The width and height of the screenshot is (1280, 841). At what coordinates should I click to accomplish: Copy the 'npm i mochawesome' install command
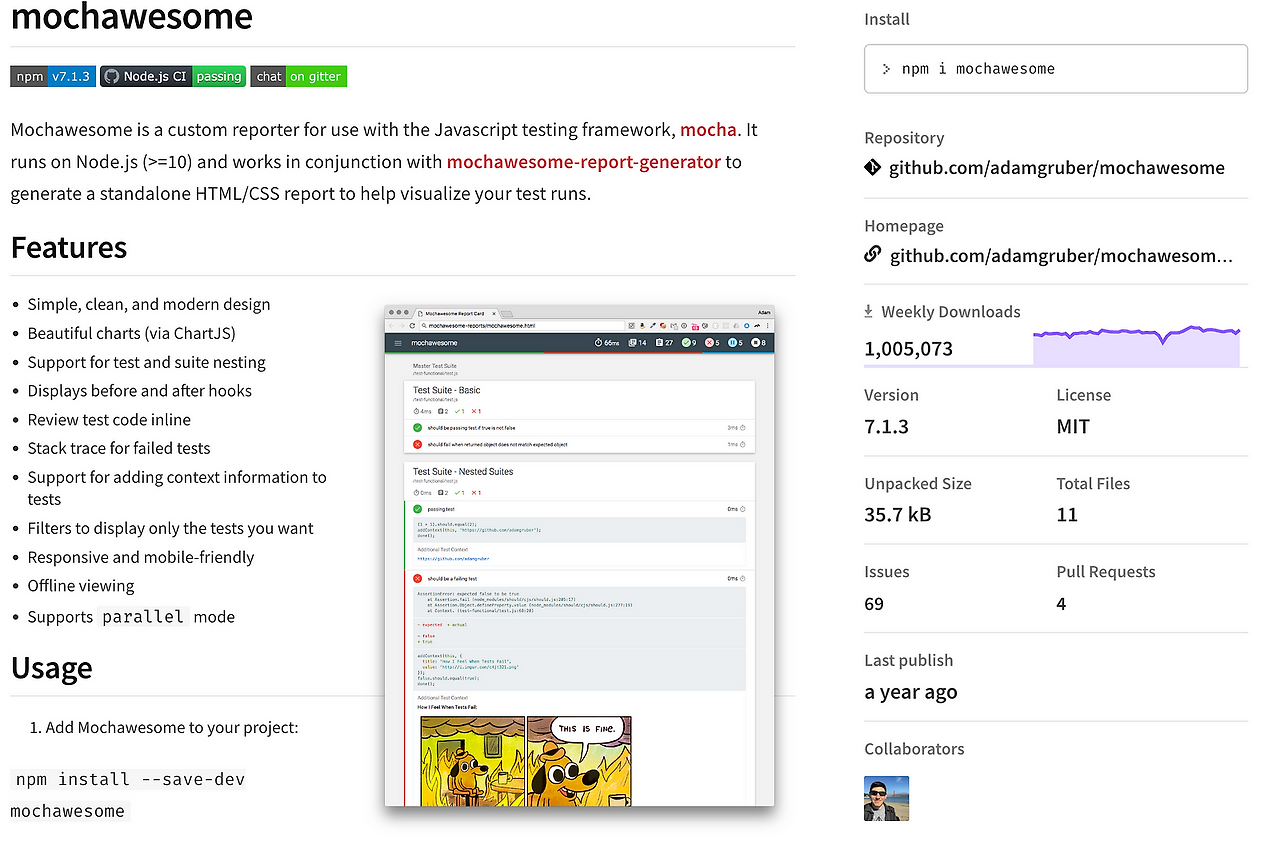[x=1056, y=69]
